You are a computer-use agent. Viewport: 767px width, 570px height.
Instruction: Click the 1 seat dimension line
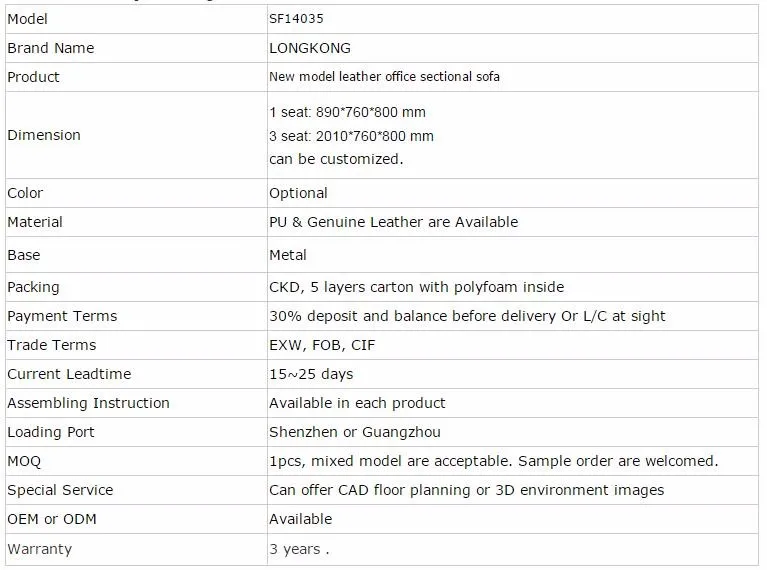coord(347,112)
